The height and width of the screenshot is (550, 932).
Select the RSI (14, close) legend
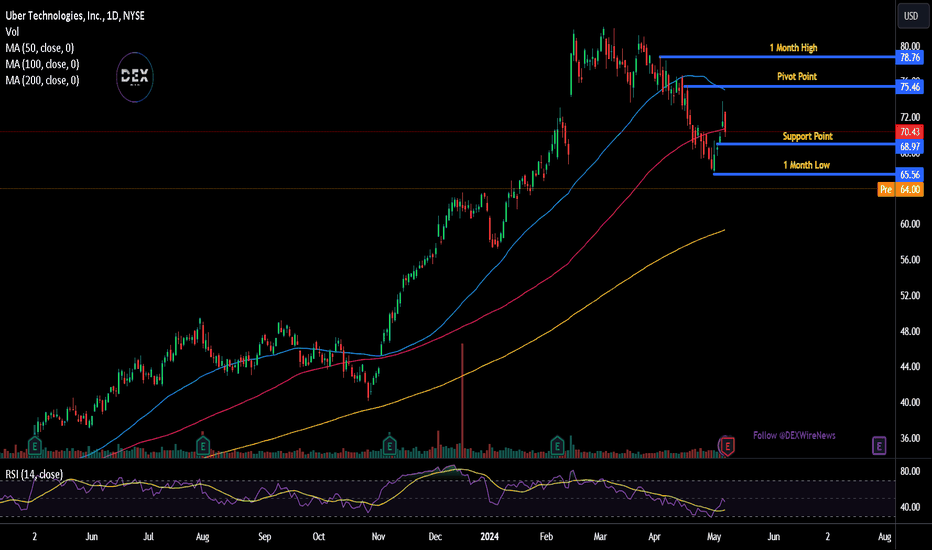(x=34, y=474)
